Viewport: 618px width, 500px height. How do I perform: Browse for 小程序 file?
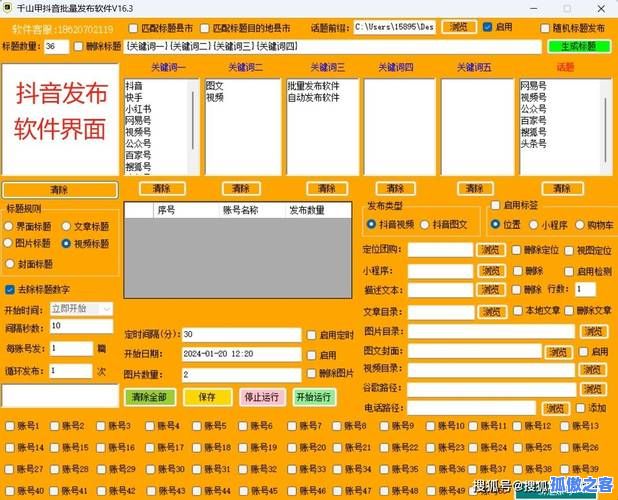click(491, 271)
